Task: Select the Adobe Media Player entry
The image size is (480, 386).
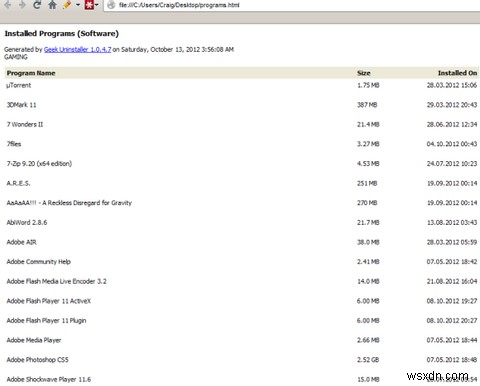Action: pyautogui.click(x=34, y=340)
